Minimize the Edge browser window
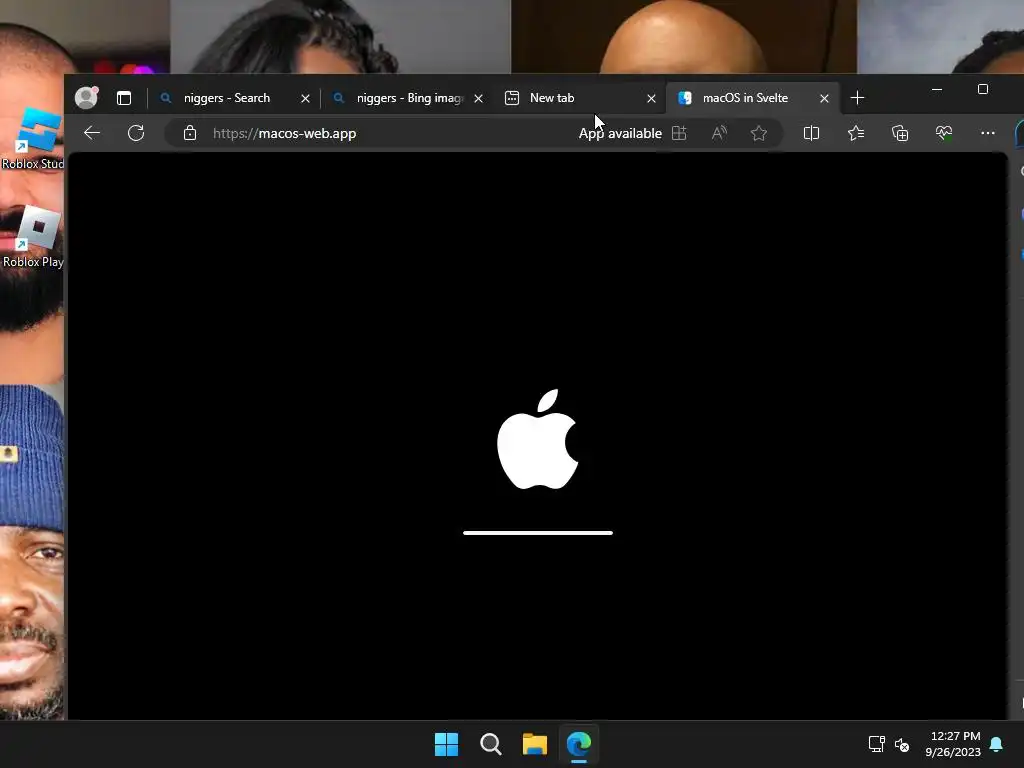1024x768 pixels. (937, 89)
